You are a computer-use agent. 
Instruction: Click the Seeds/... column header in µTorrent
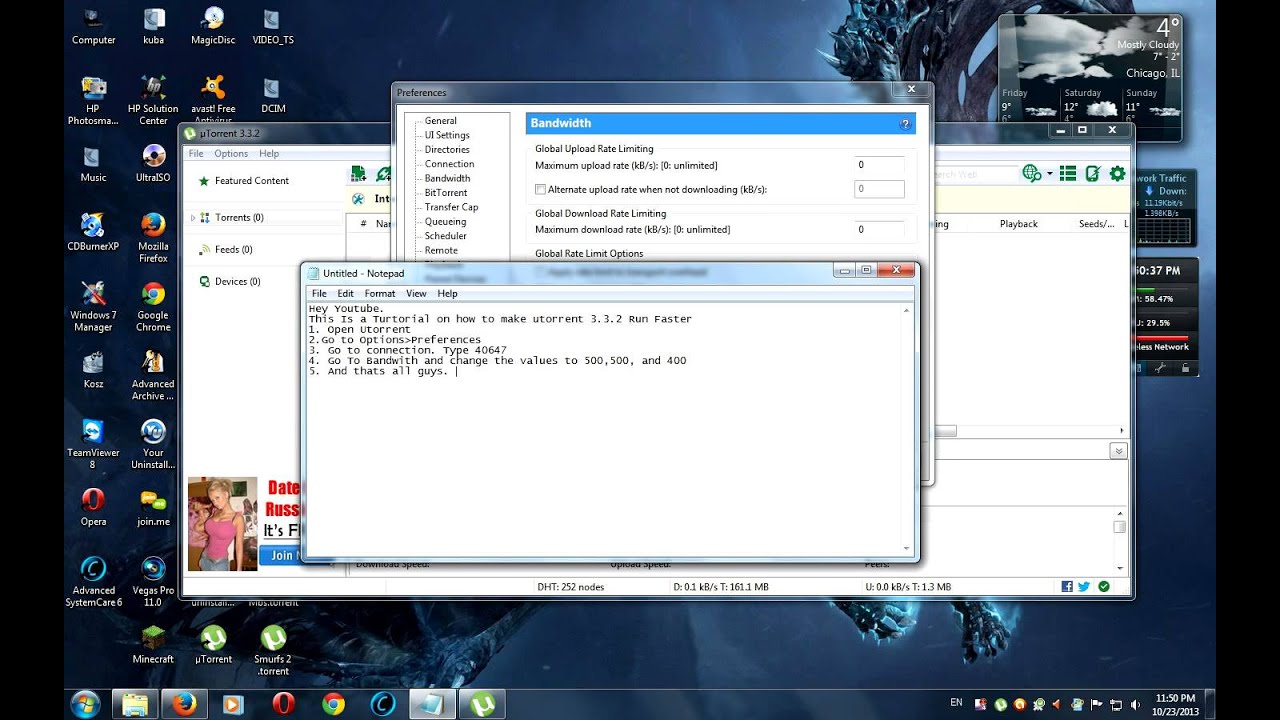pyautogui.click(x=1097, y=224)
